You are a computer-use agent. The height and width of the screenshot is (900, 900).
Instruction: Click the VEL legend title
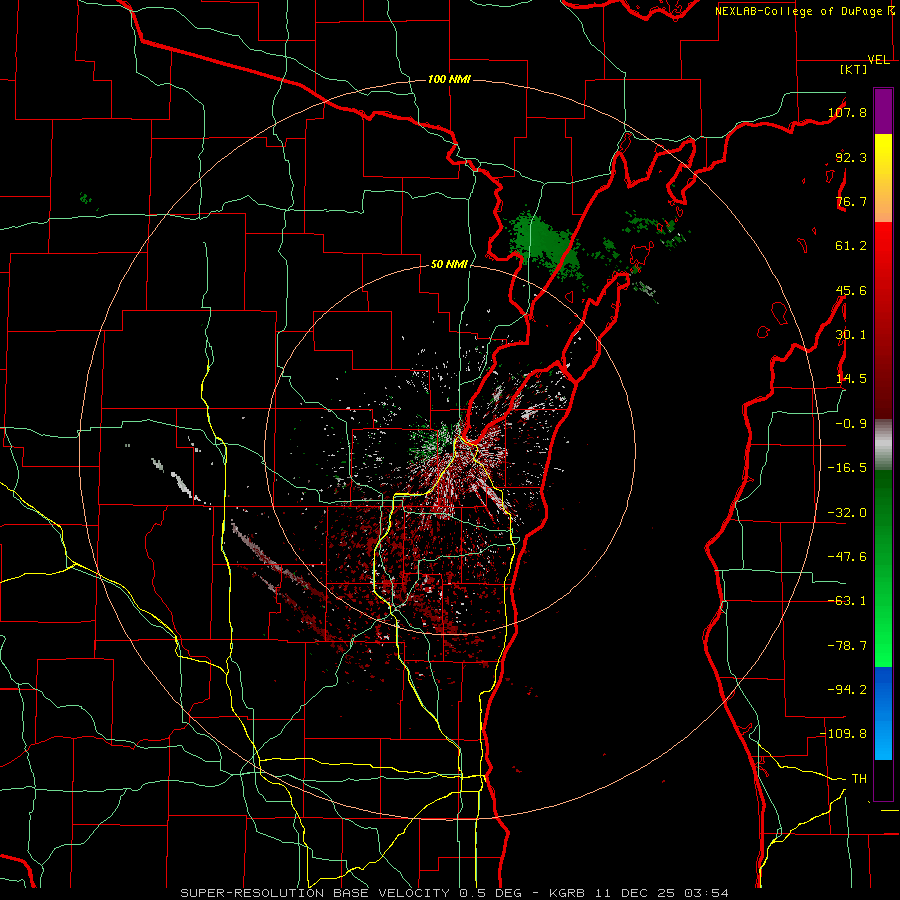point(878,60)
